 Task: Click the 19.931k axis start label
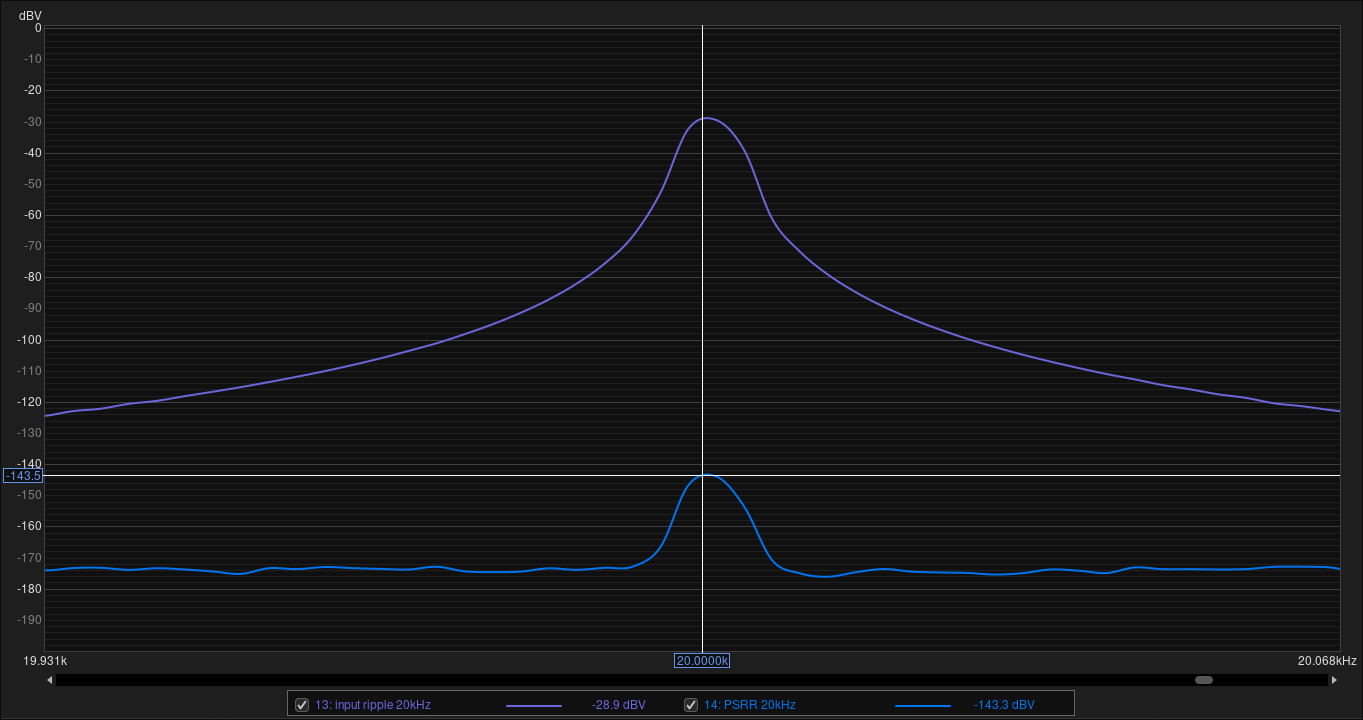(46, 661)
